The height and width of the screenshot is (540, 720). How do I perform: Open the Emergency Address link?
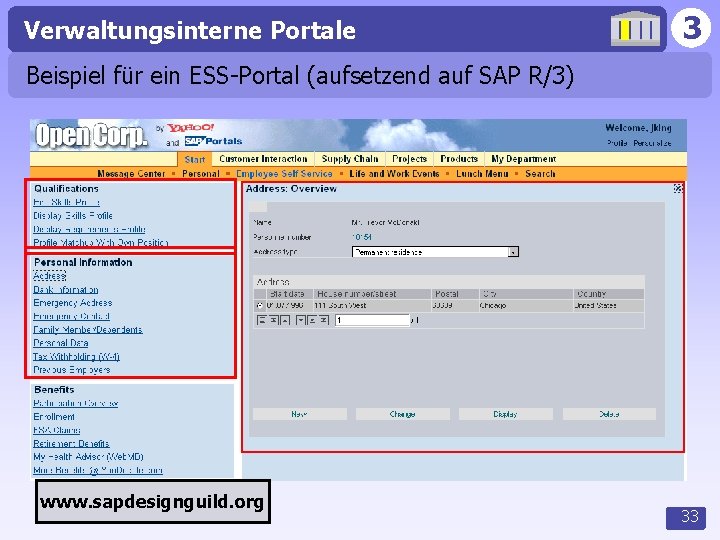point(73,303)
